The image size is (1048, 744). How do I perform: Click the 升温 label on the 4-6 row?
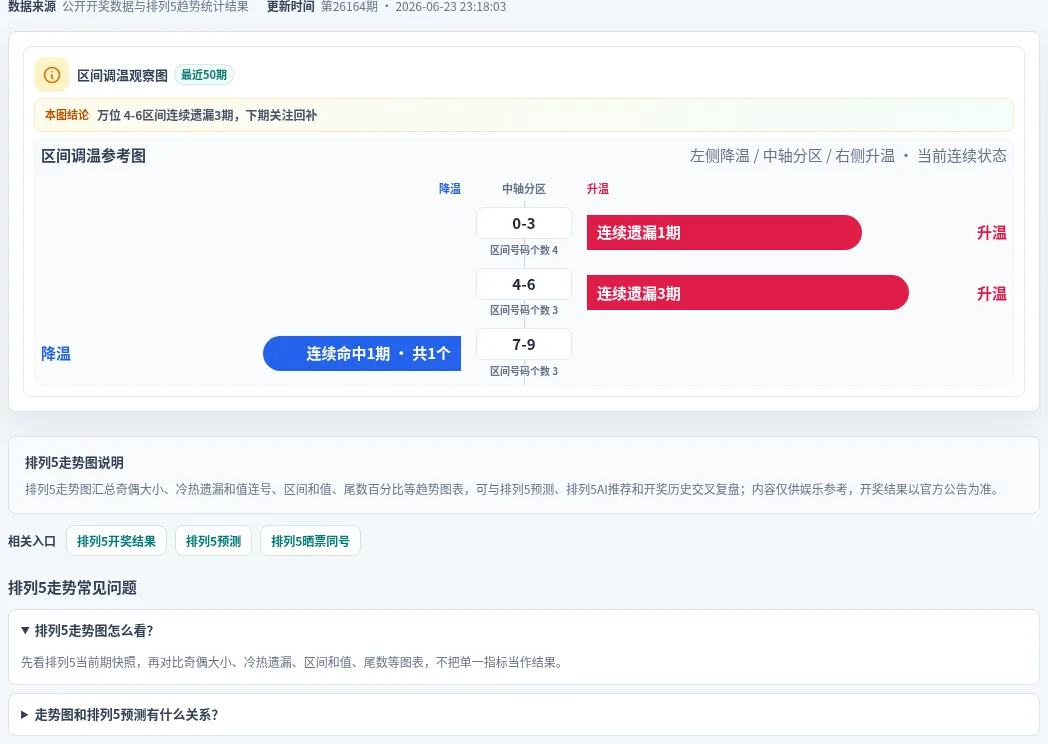point(991,293)
